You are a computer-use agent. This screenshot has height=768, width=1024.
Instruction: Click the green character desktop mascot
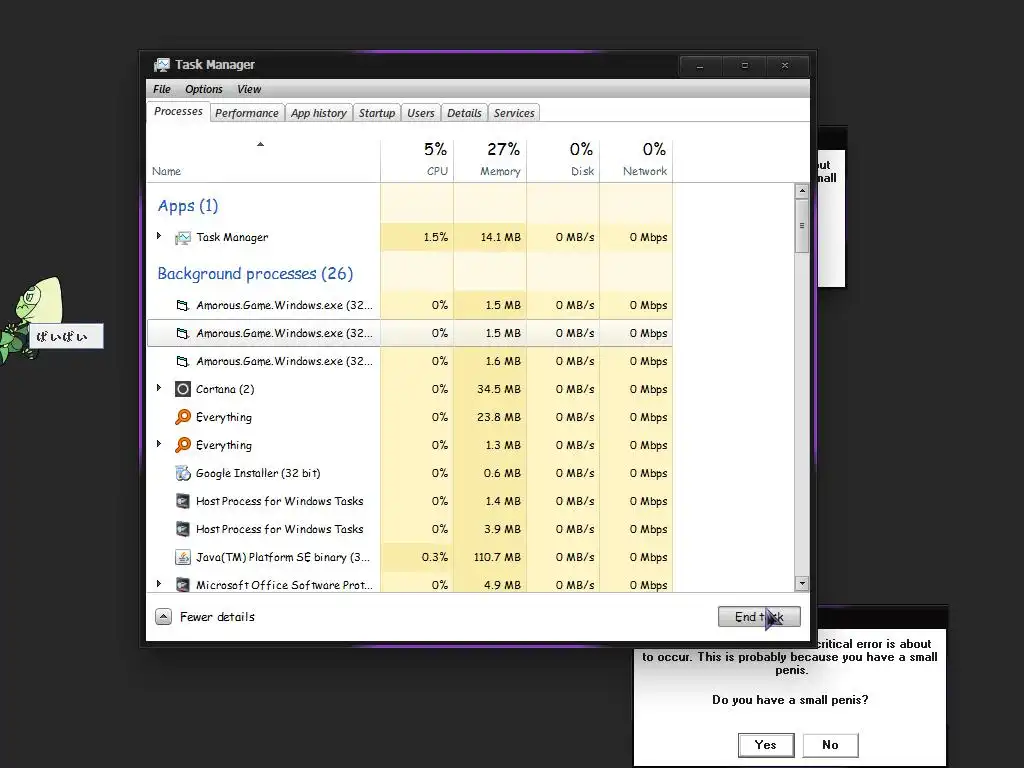pos(31,319)
